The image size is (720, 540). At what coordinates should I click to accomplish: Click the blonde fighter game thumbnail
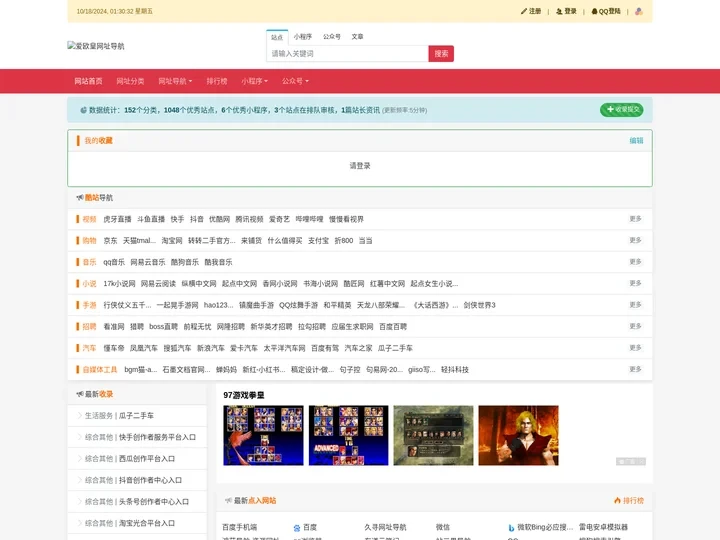coord(518,435)
